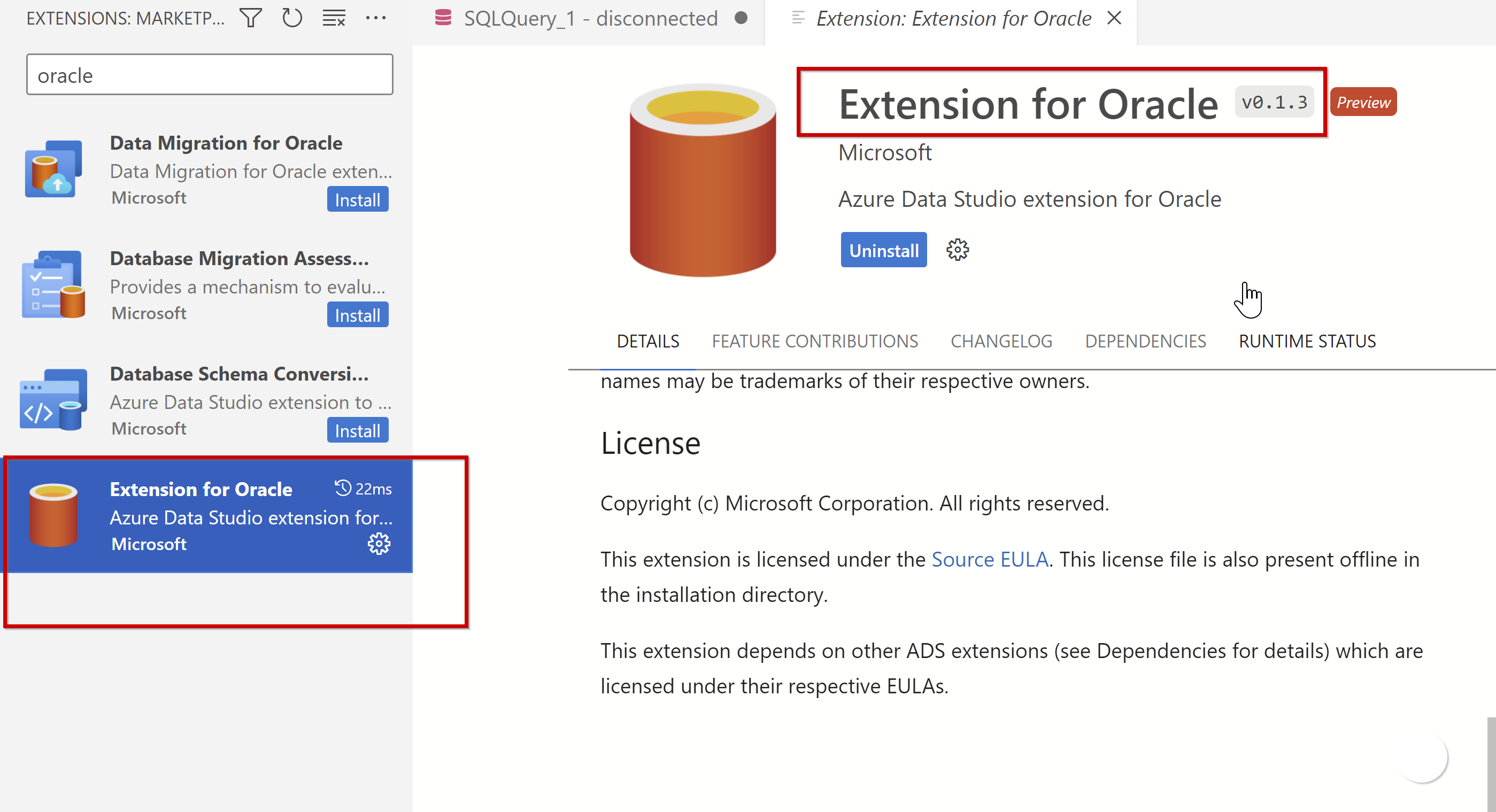Open the extensions panel more actions menu
1496x812 pixels.
coord(376,18)
